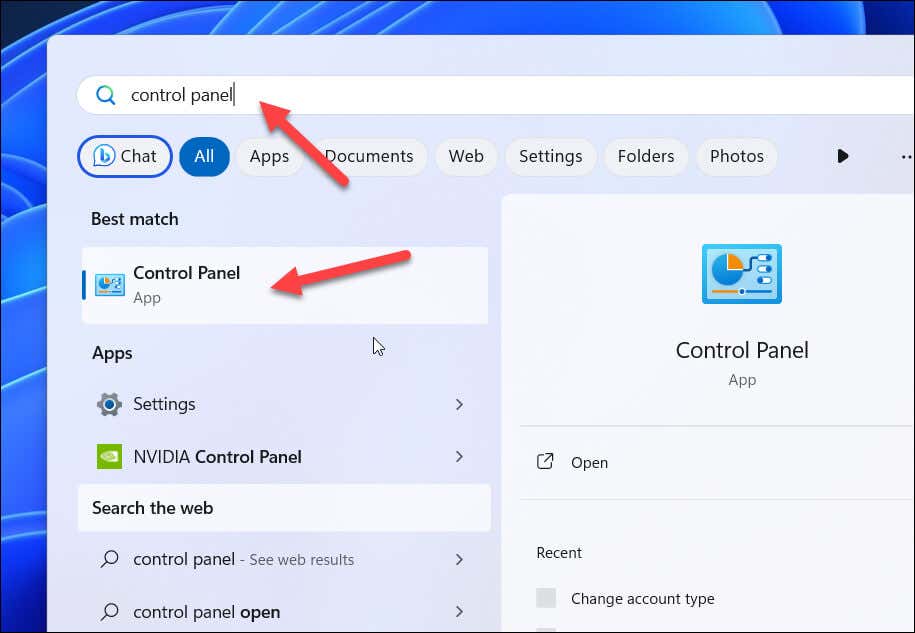Switch to the Apps filter tab

(x=269, y=156)
